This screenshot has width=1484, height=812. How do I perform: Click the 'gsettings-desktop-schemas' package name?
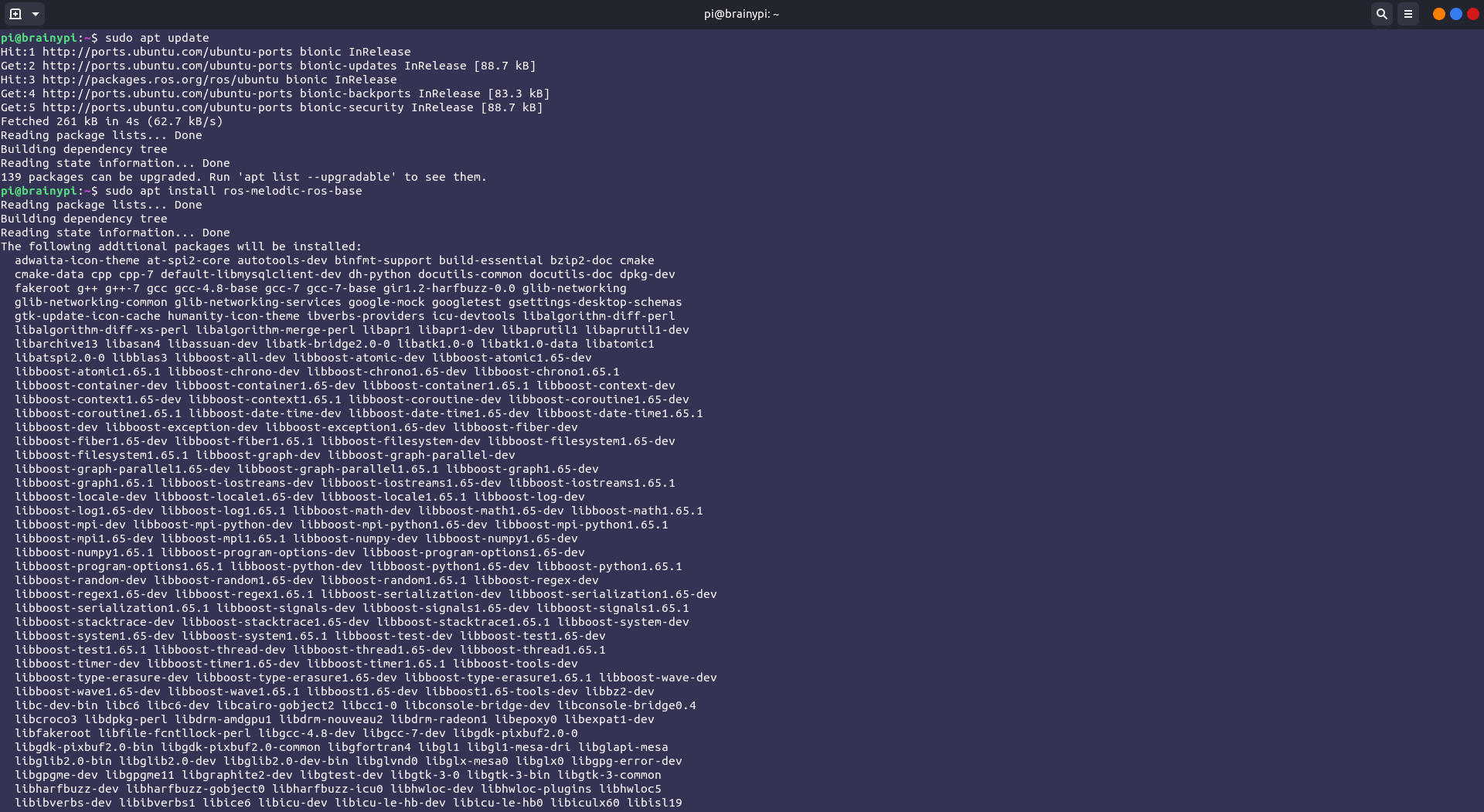click(x=595, y=302)
